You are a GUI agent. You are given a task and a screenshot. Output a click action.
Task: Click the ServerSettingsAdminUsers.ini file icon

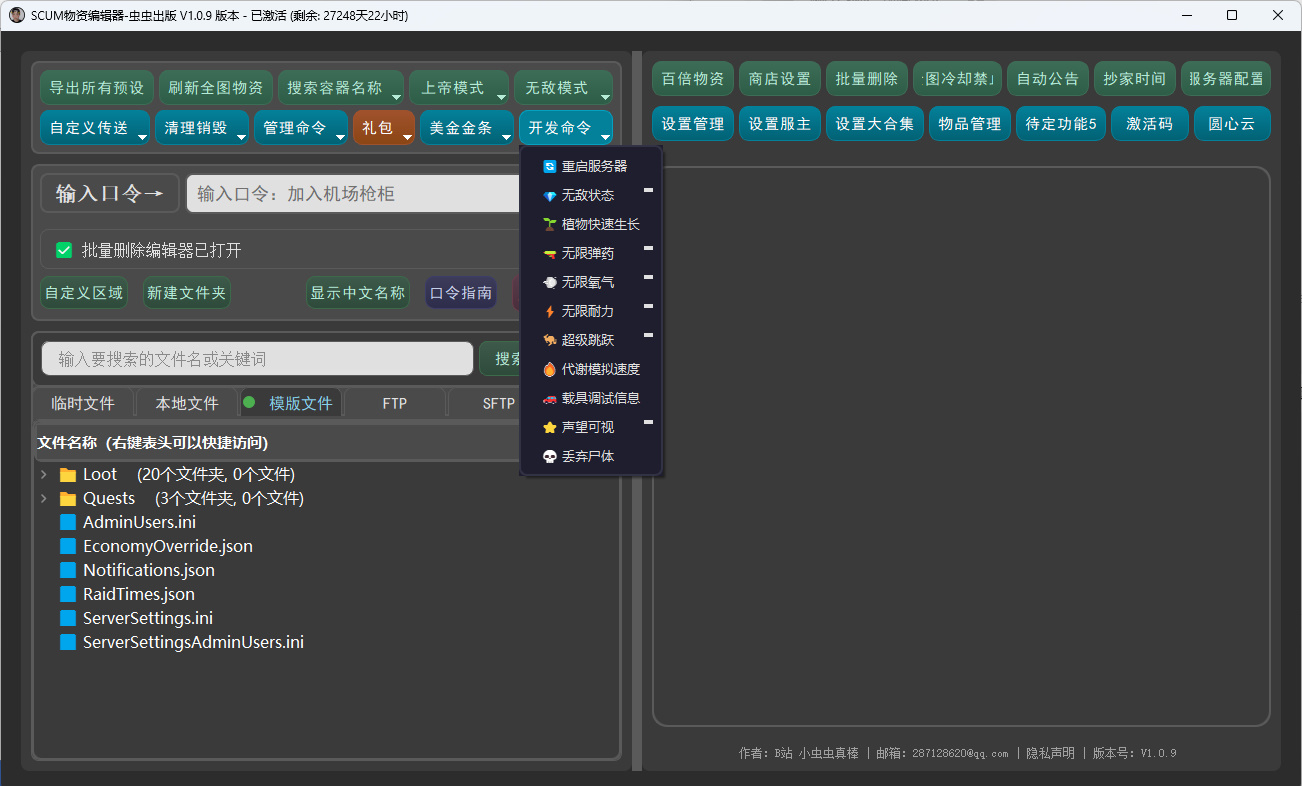(x=68, y=642)
